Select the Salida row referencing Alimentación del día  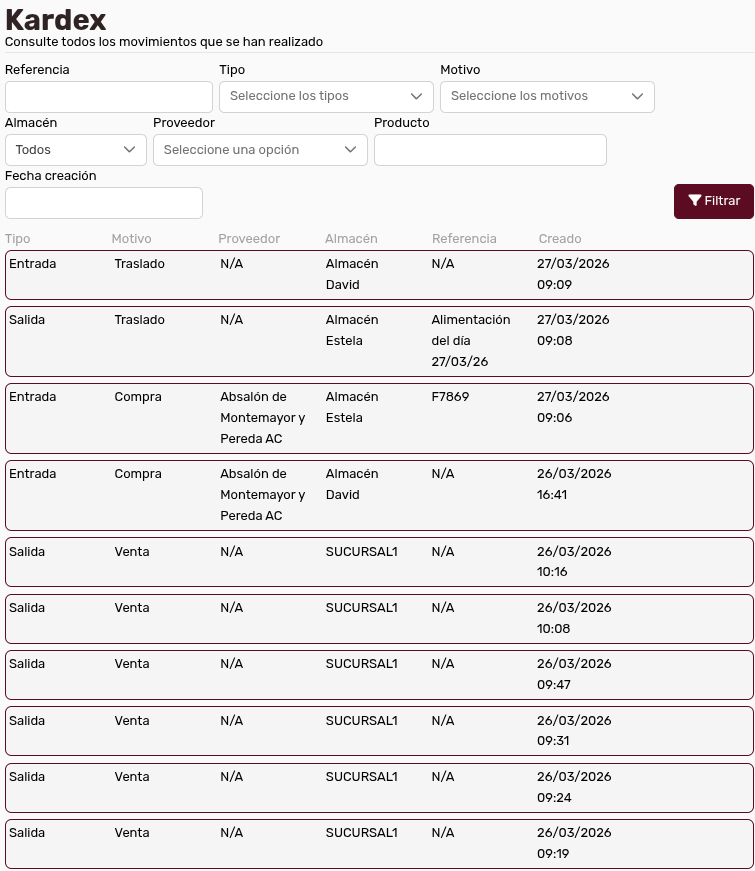379,341
